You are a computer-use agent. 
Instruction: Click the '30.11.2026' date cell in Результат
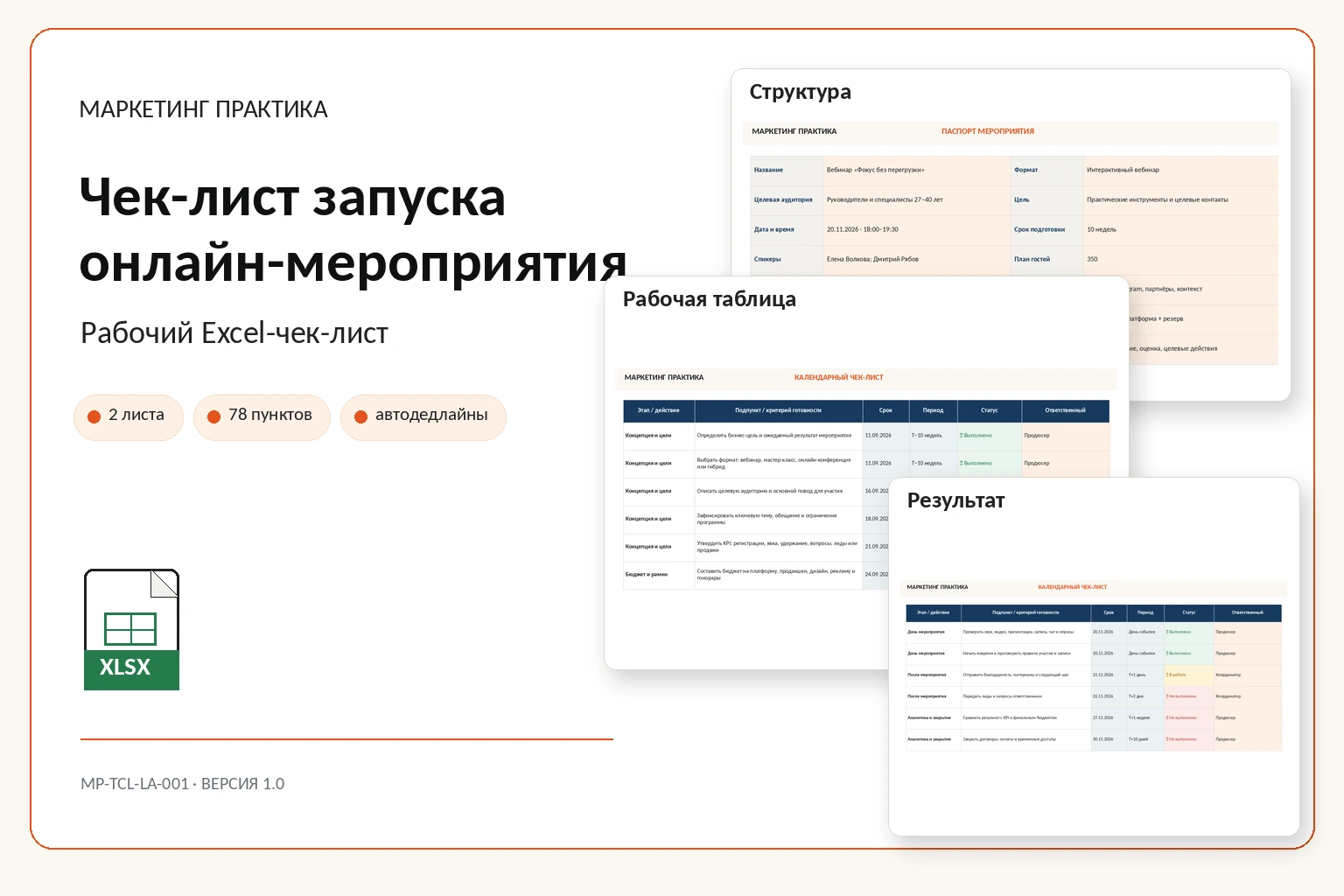(1108, 739)
